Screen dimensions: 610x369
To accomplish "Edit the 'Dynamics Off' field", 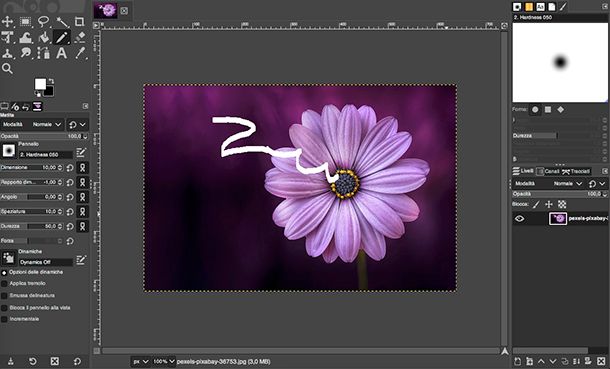I will [x=46, y=262].
